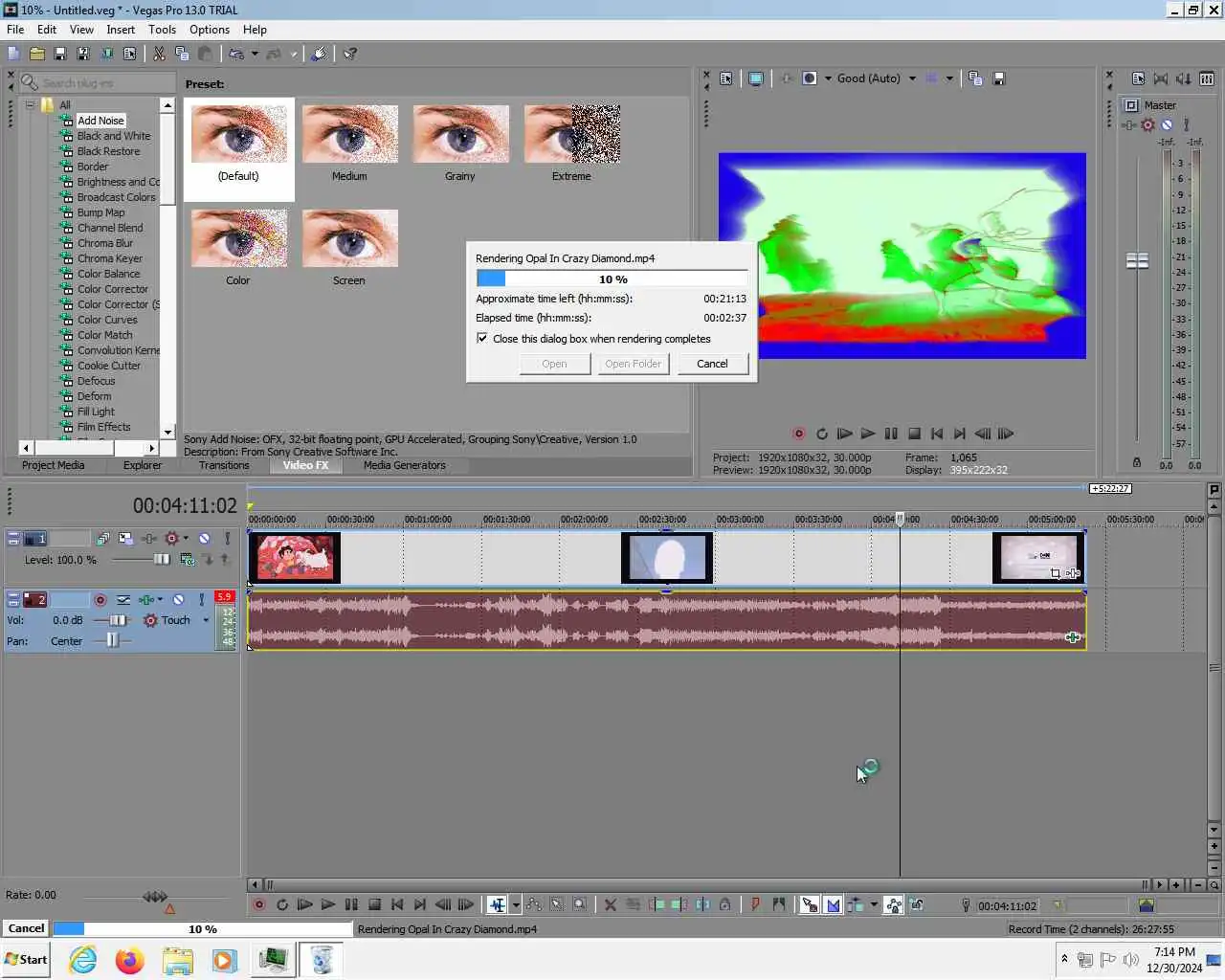Switch to the Project Media tab
1225x980 pixels.
53,465
